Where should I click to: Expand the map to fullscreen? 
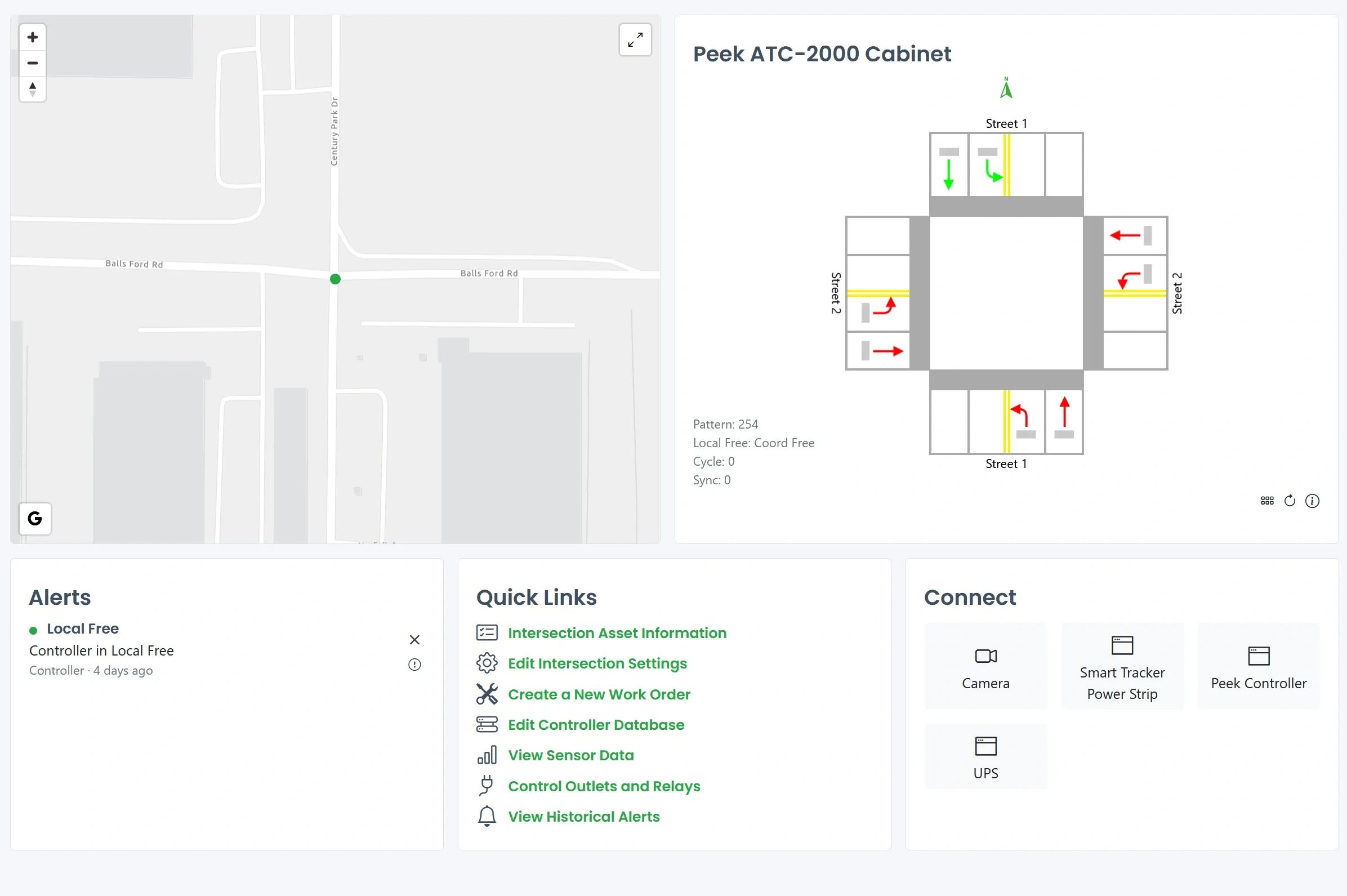click(635, 40)
